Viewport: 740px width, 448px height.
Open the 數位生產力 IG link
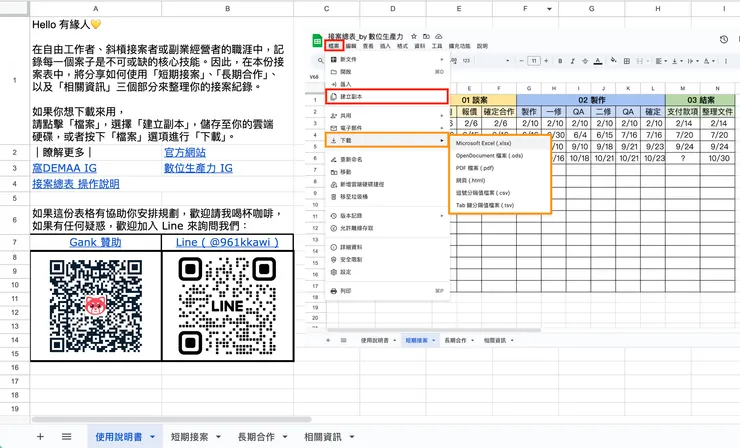pos(198,168)
